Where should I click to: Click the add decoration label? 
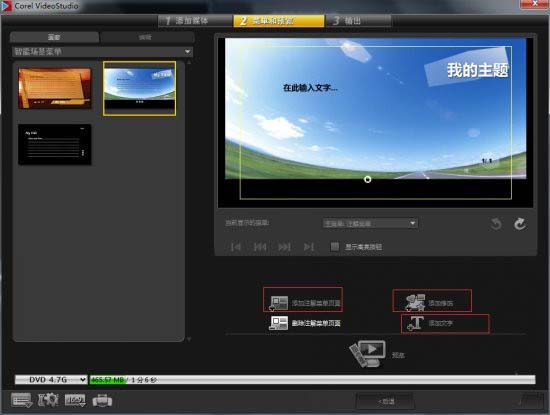pyautogui.click(x=441, y=303)
